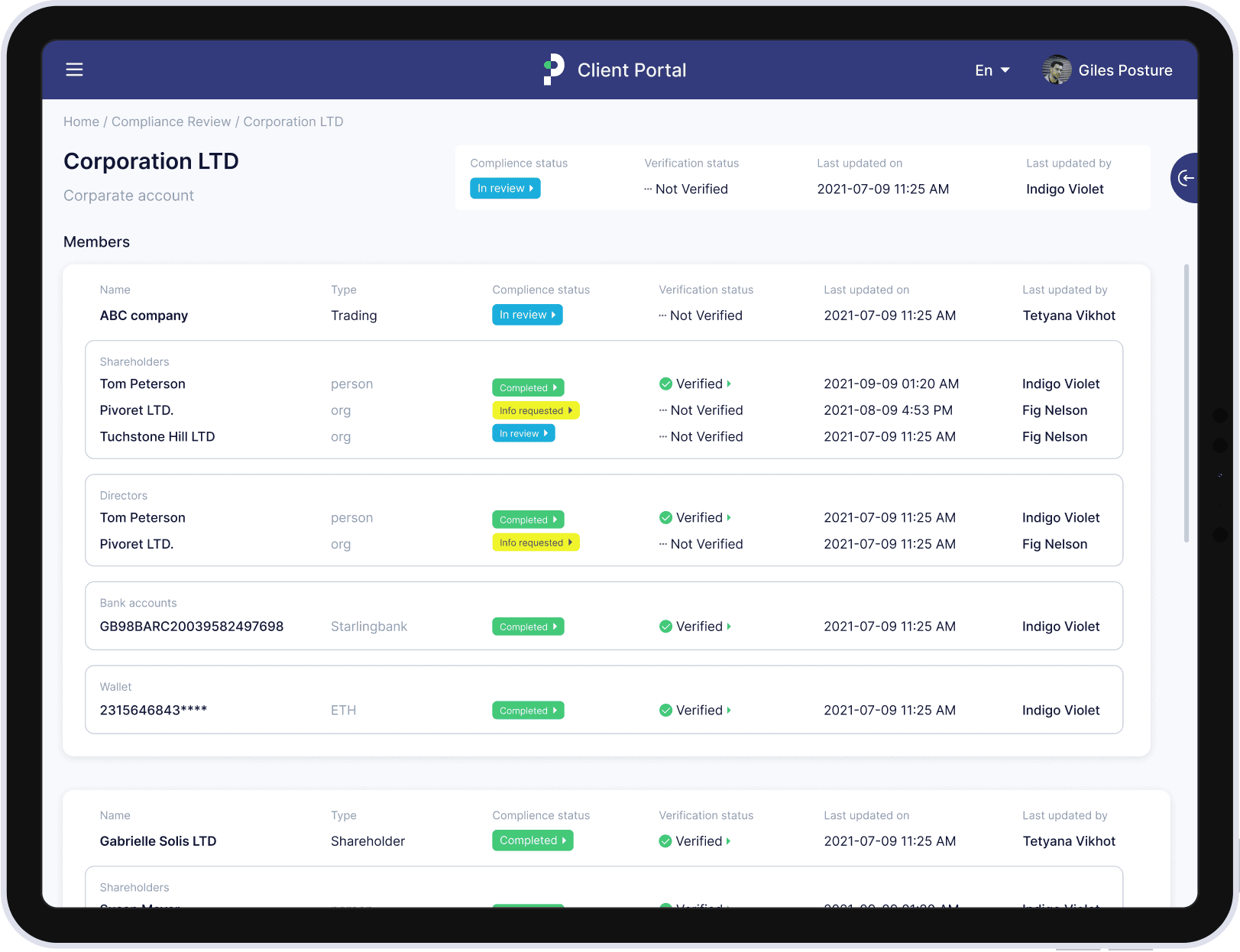Click Completed badge for Gabrielle Solis LTD
The width and height of the screenshot is (1240, 952).
point(533,840)
